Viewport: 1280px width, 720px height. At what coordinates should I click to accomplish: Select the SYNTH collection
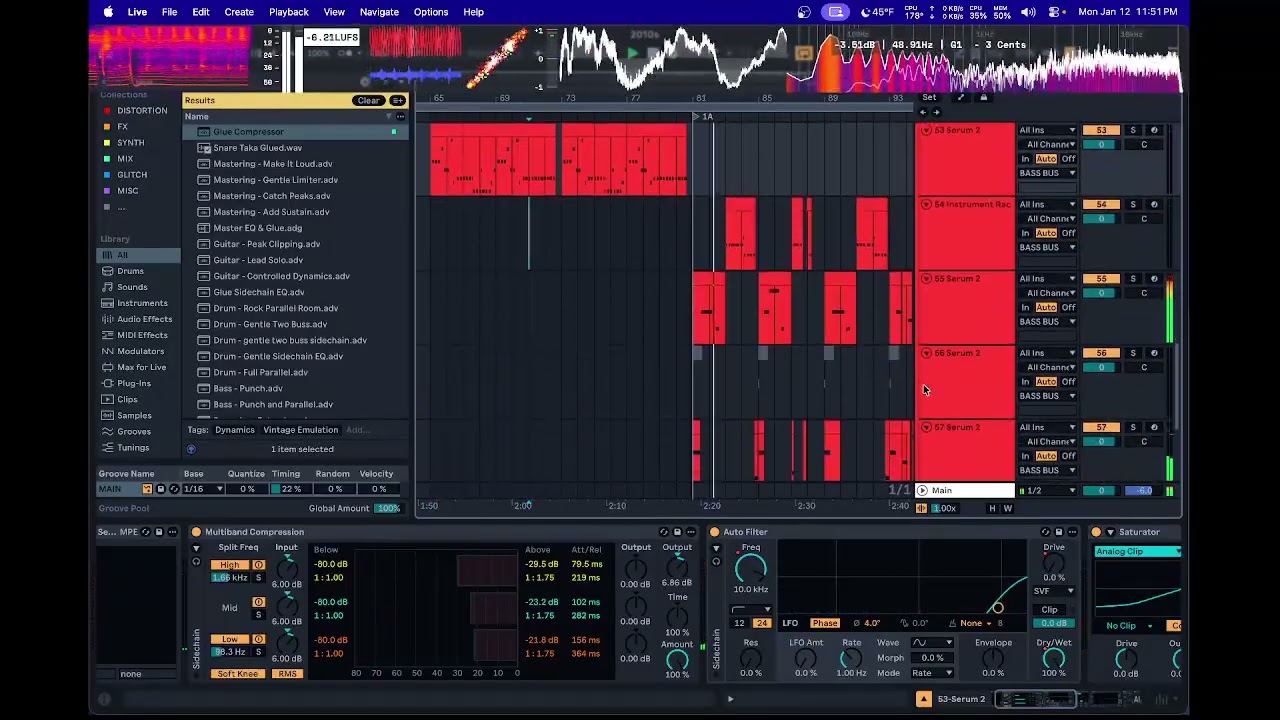130,143
